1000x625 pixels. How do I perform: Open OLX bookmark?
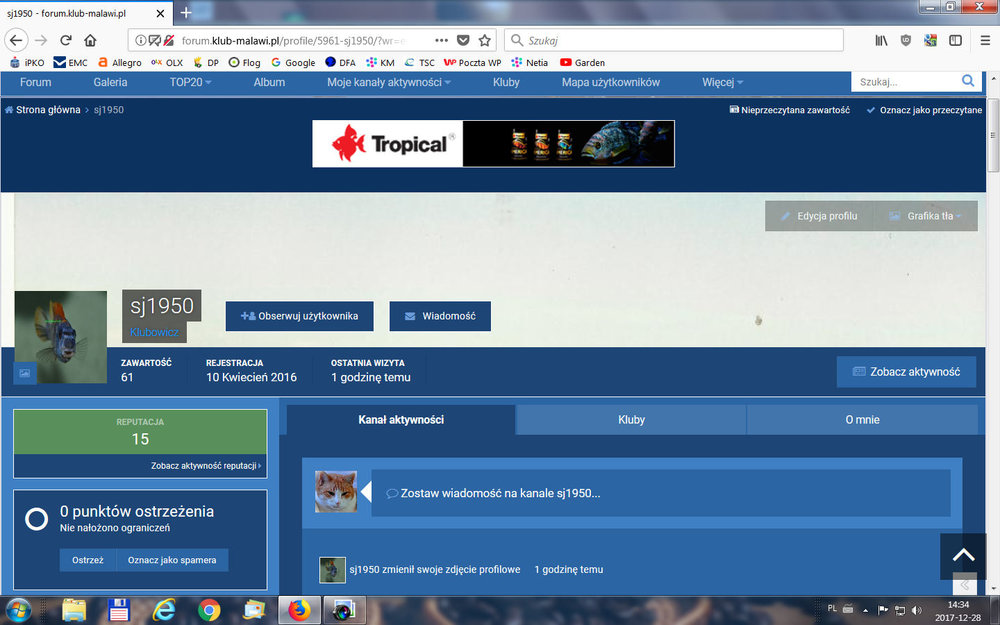pos(167,62)
